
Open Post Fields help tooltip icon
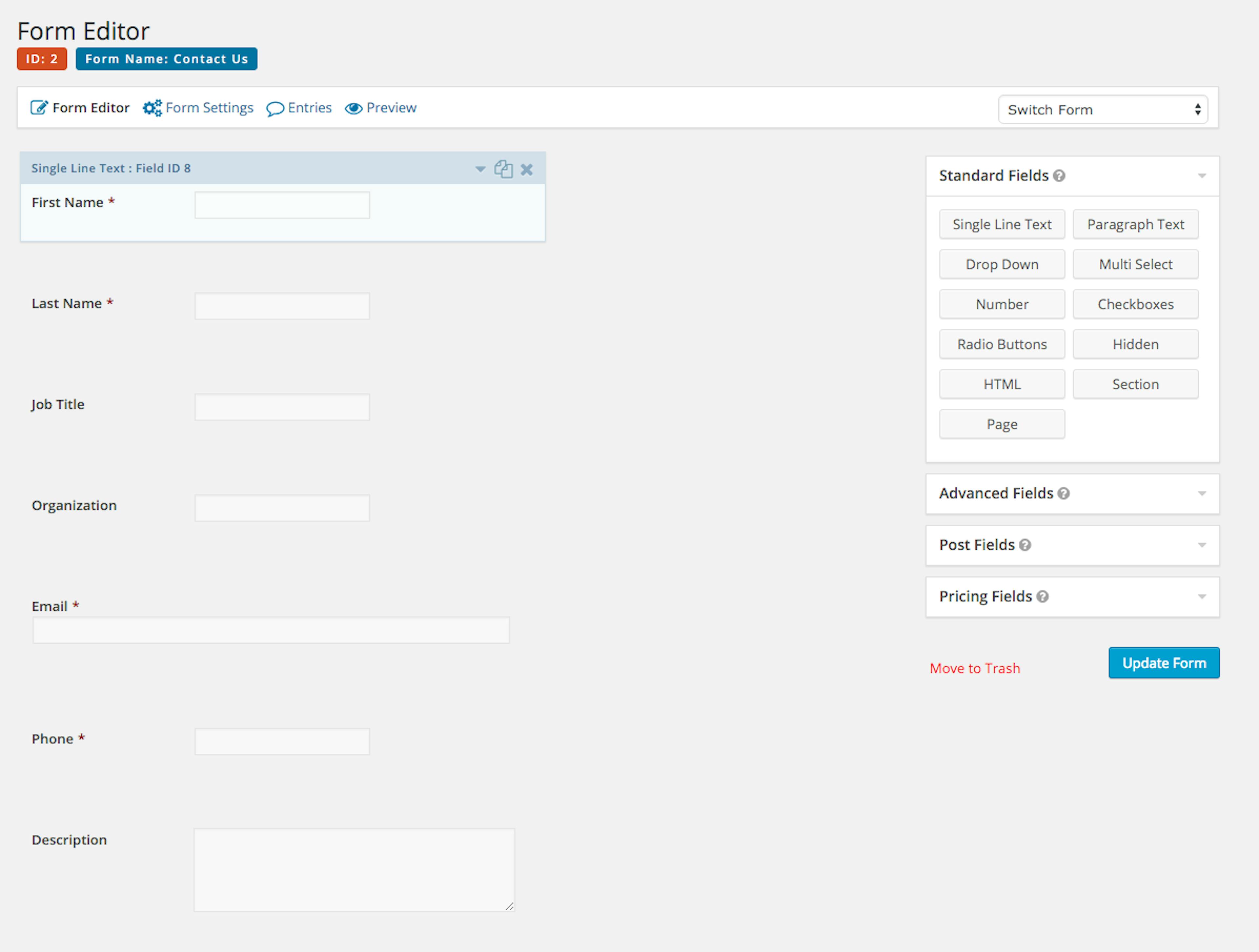pyautogui.click(x=1025, y=545)
